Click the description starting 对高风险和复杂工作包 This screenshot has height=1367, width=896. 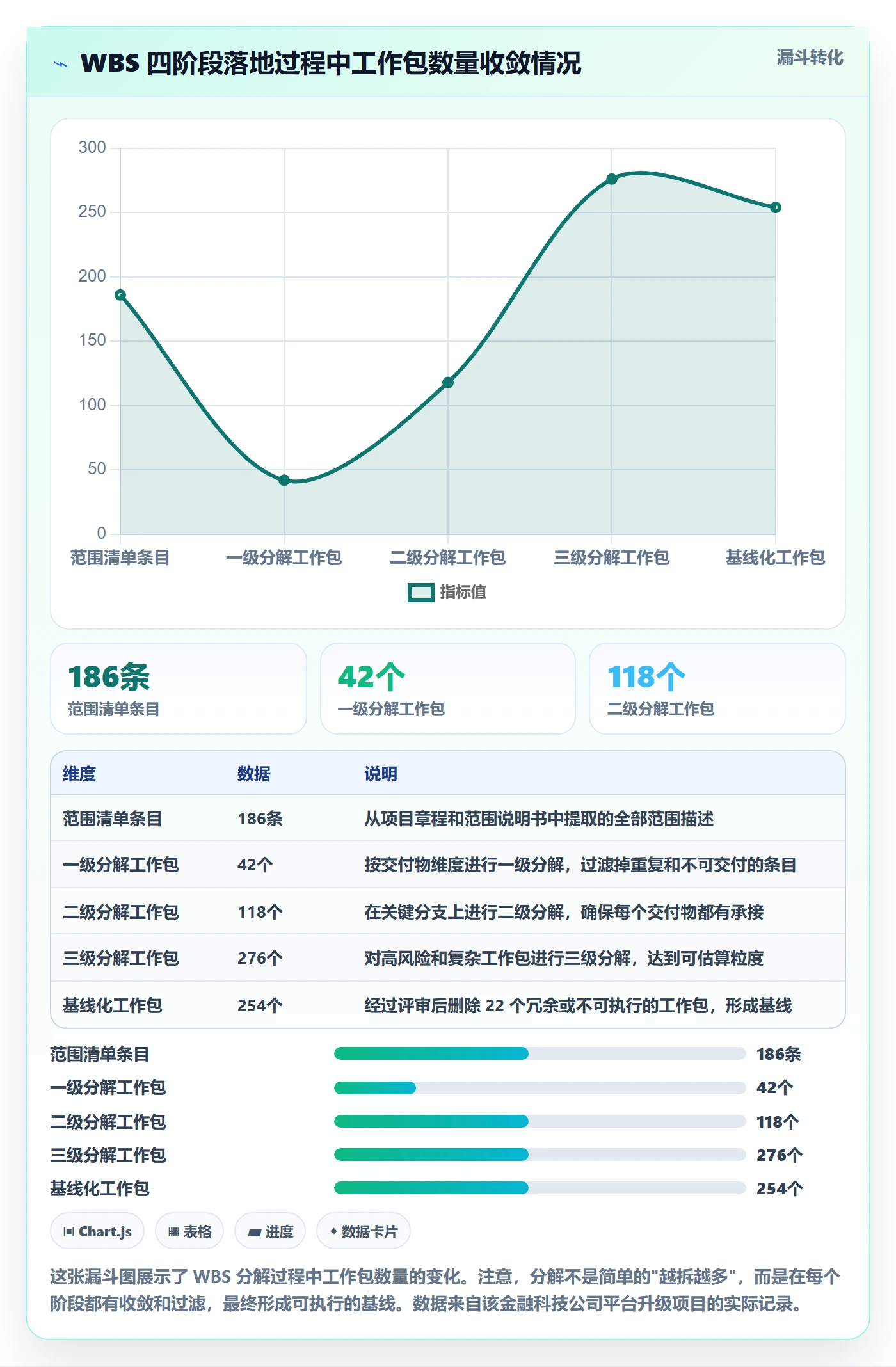coord(564,958)
